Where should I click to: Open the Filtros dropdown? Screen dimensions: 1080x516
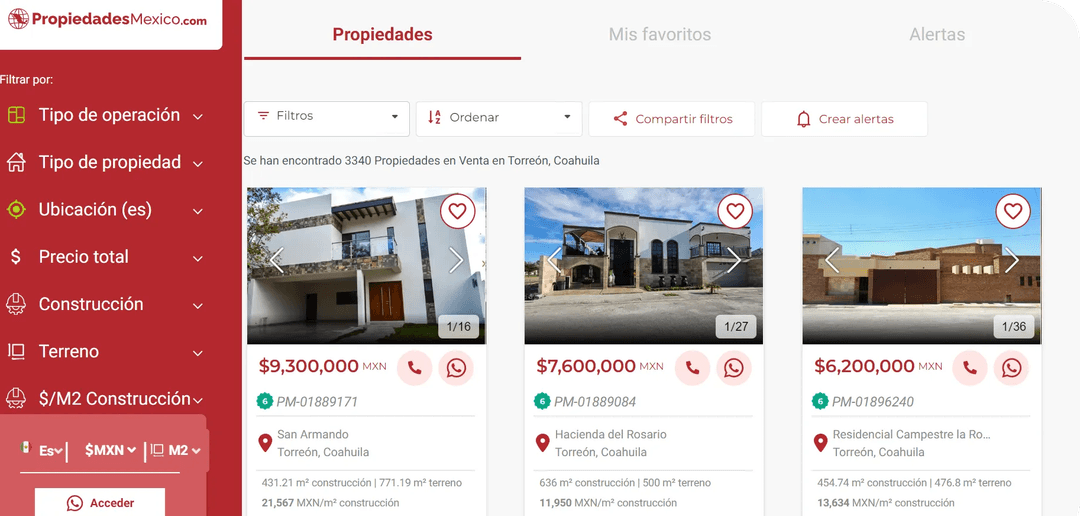point(326,118)
